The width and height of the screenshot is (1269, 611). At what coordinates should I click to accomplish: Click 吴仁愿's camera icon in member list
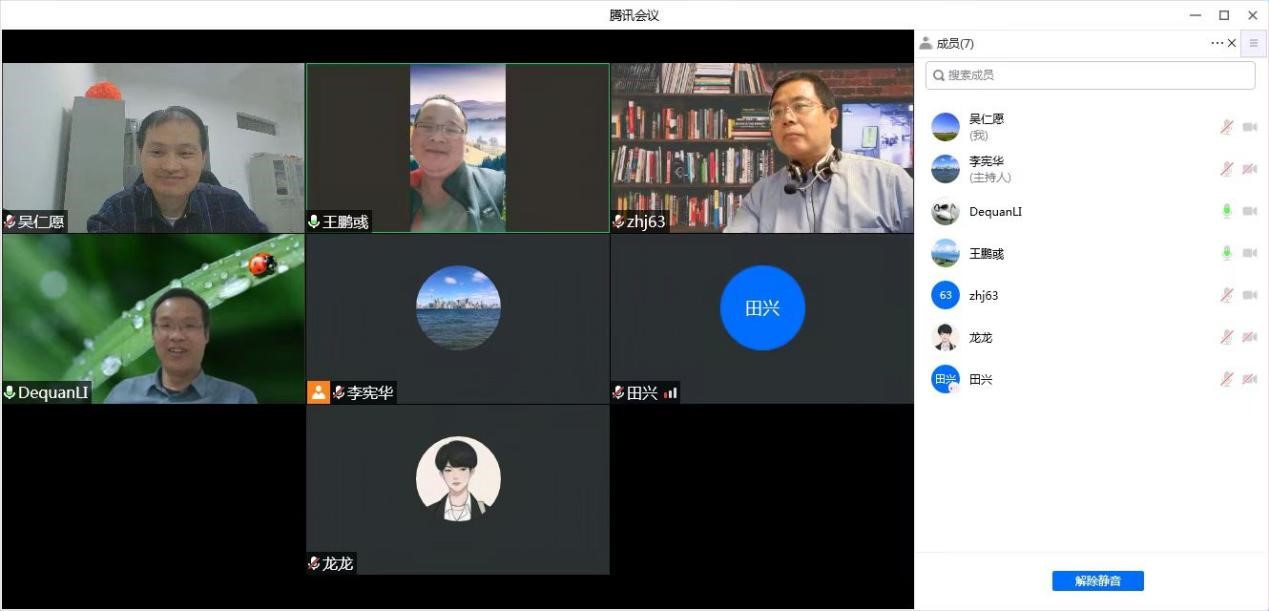click(1249, 127)
